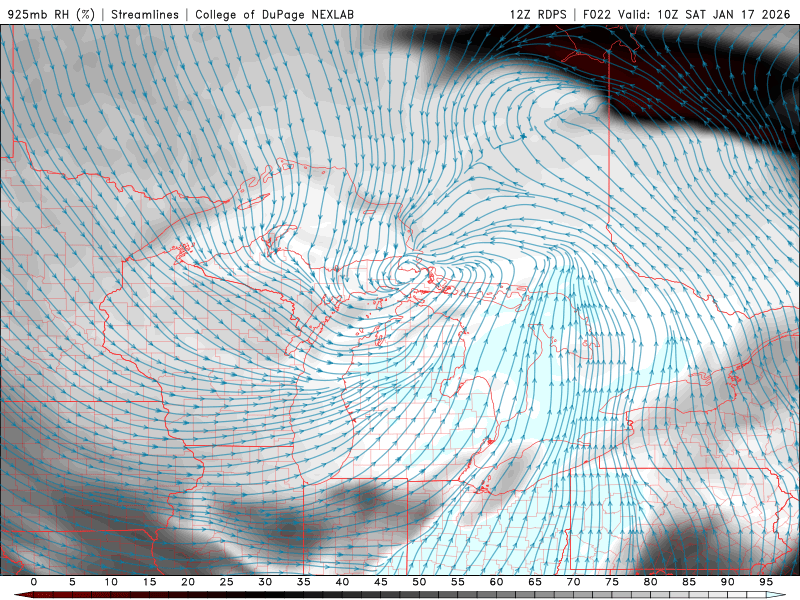Click the '65' value on color scale
The width and height of the screenshot is (800, 600).
click(535, 582)
